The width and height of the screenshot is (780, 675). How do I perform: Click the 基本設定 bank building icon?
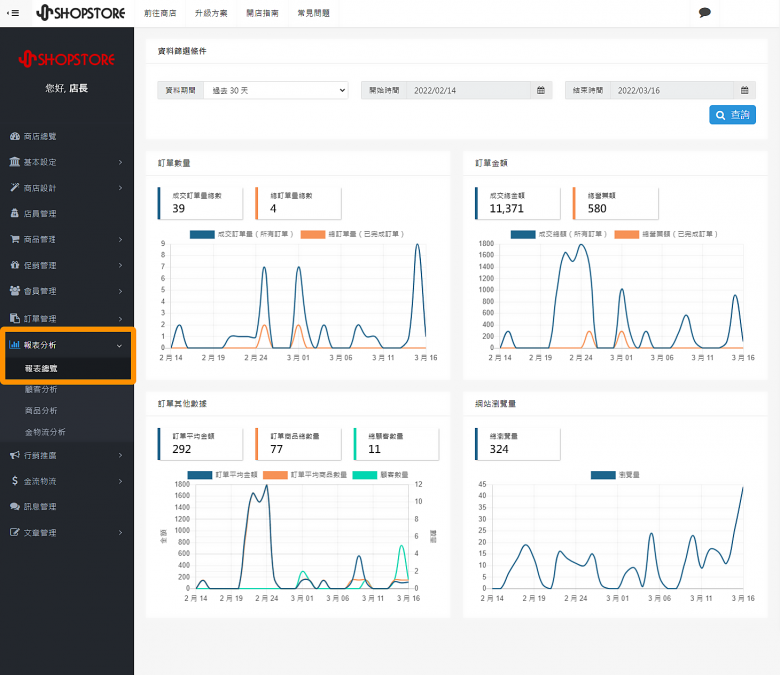(15, 162)
